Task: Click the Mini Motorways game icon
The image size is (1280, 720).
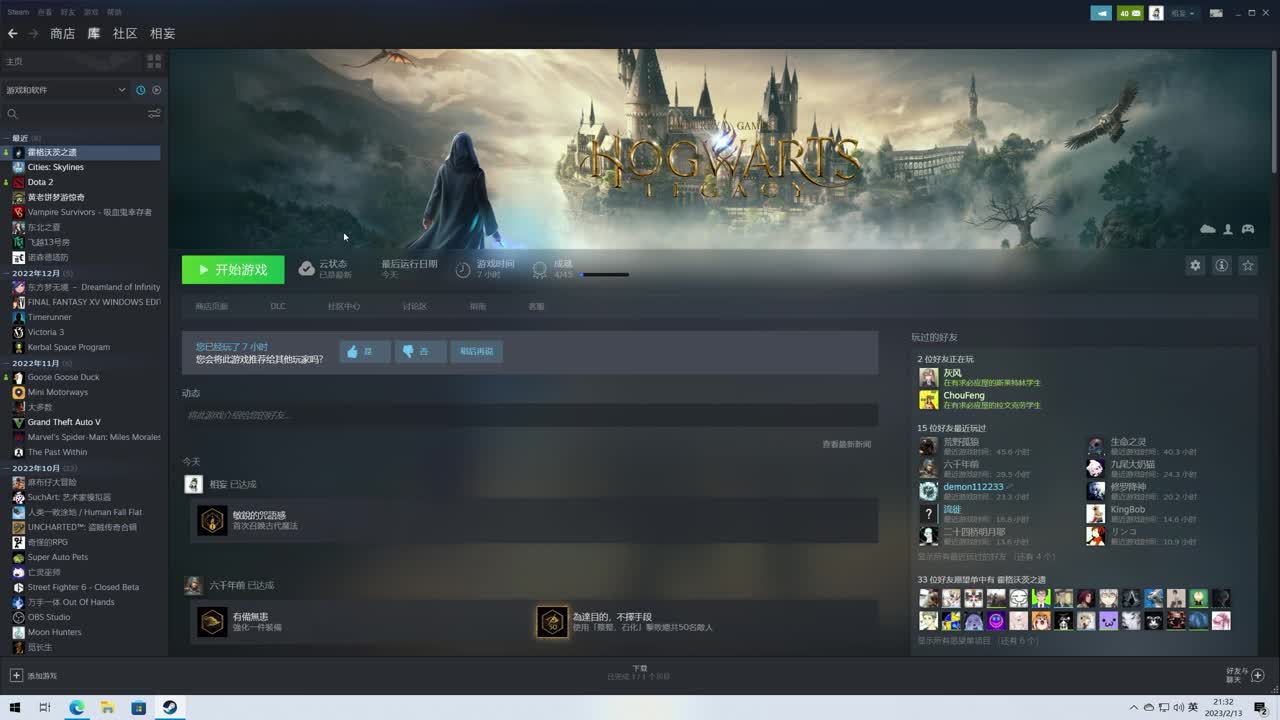Action: [18, 392]
